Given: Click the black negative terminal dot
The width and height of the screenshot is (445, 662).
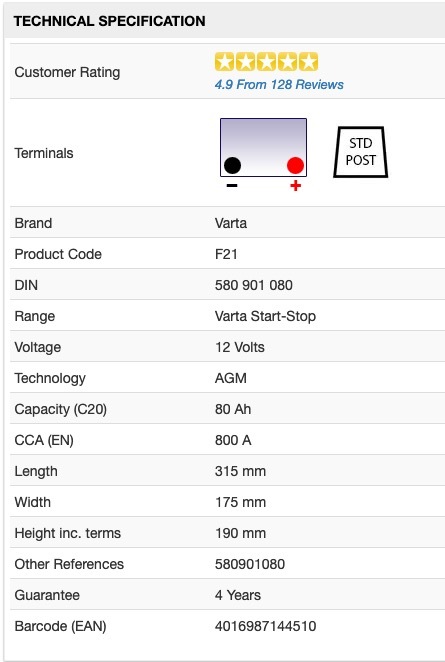Looking at the screenshot, I should click(x=232, y=165).
